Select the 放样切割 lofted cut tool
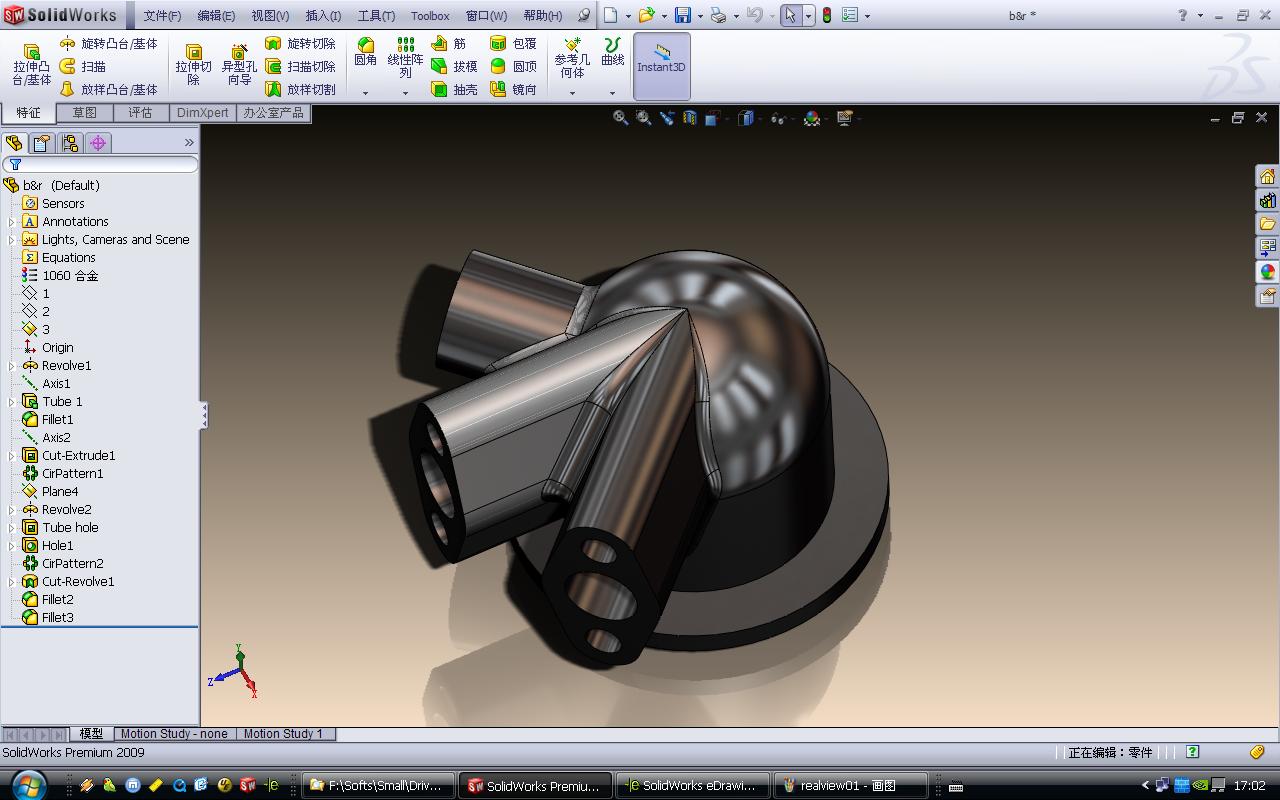The height and width of the screenshot is (800, 1280). [x=300, y=89]
